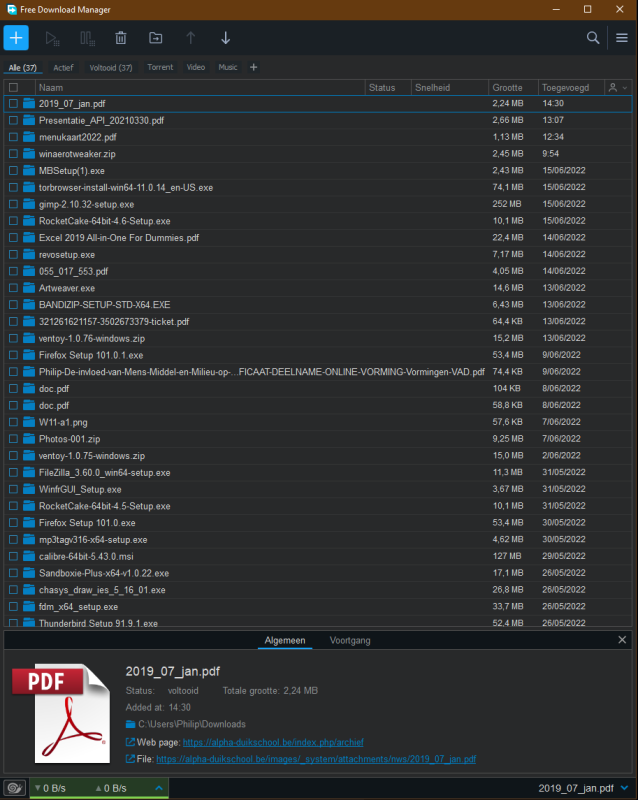
Task: Open the search magnifier icon
Action: click(x=593, y=38)
